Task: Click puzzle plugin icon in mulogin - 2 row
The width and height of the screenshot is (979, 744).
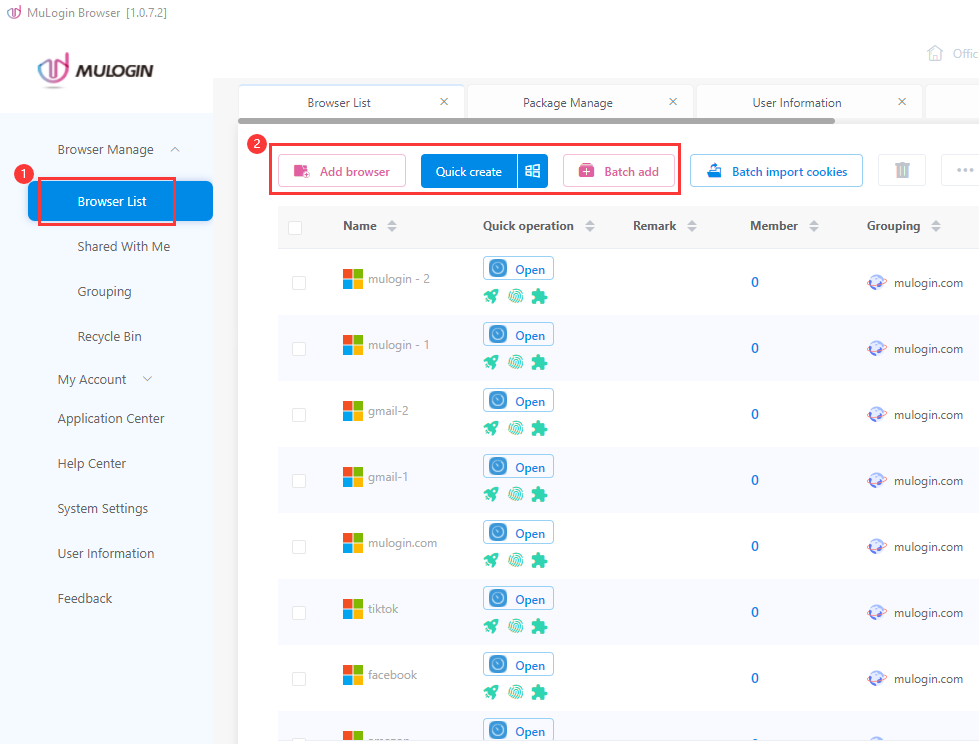Action: coord(539,296)
